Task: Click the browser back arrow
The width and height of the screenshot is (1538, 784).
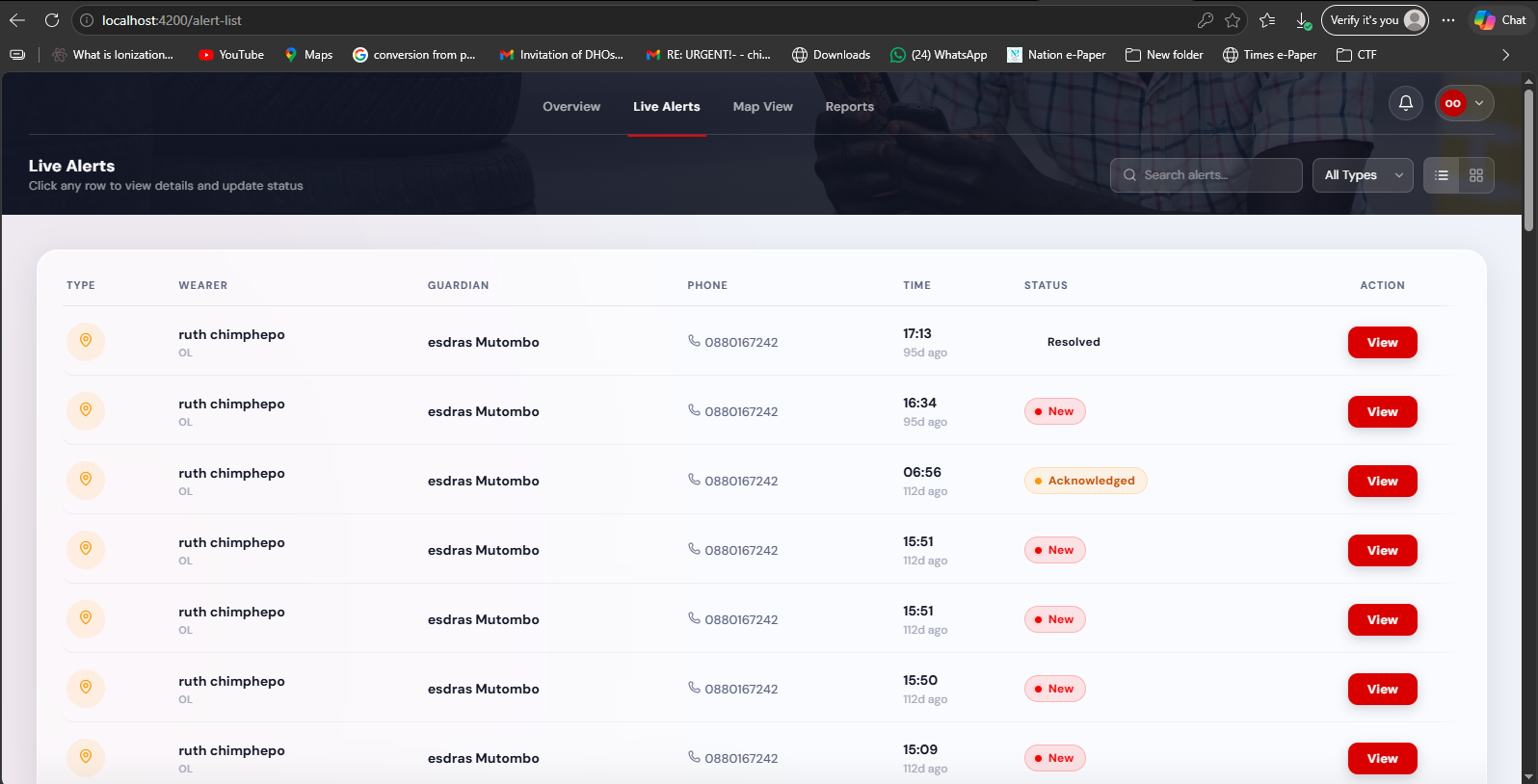Action: point(17,20)
